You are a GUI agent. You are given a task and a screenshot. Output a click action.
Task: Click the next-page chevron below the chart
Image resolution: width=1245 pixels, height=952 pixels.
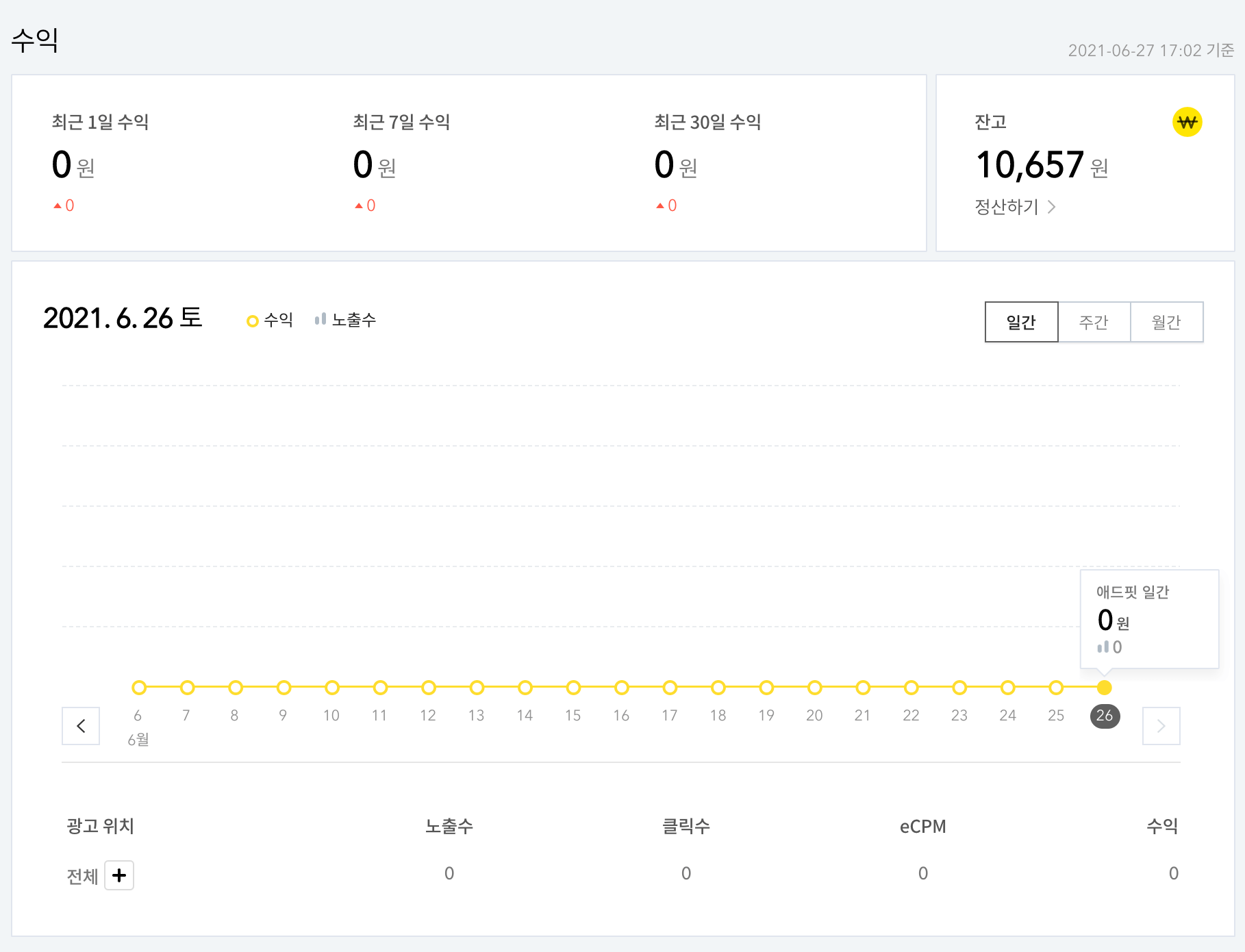tap(1160, 726)
